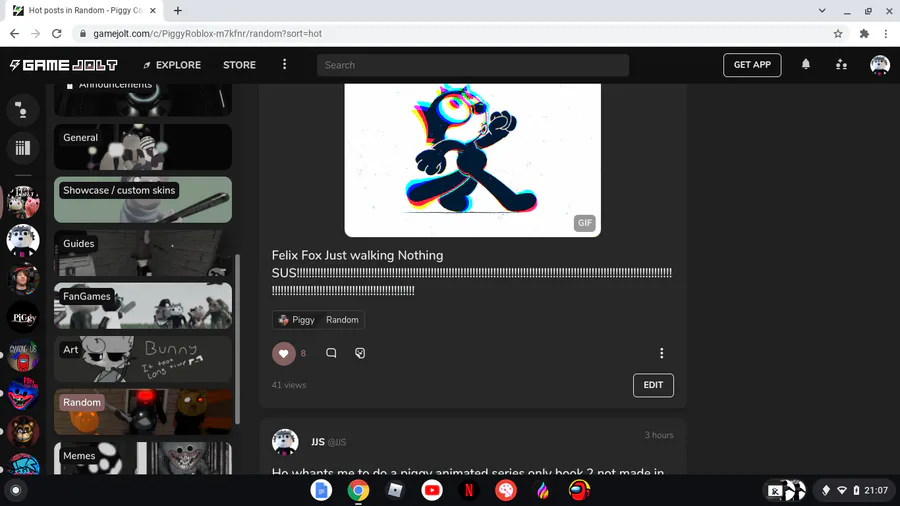Viewport: 900px width, 506px height.
Task: Open YouTube from the shelf
Action: pos(432,491)
